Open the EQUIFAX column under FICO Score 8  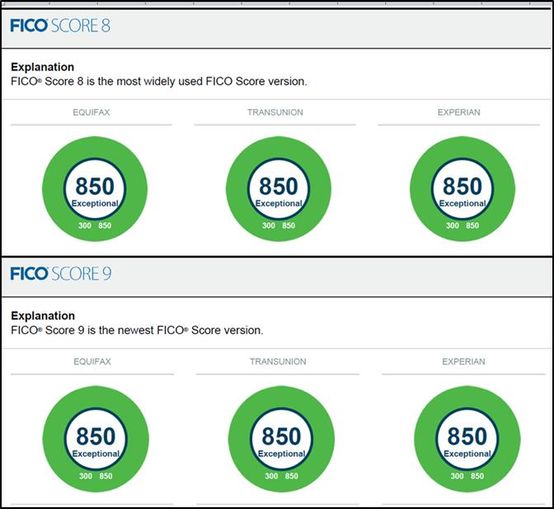pos(92,112)
